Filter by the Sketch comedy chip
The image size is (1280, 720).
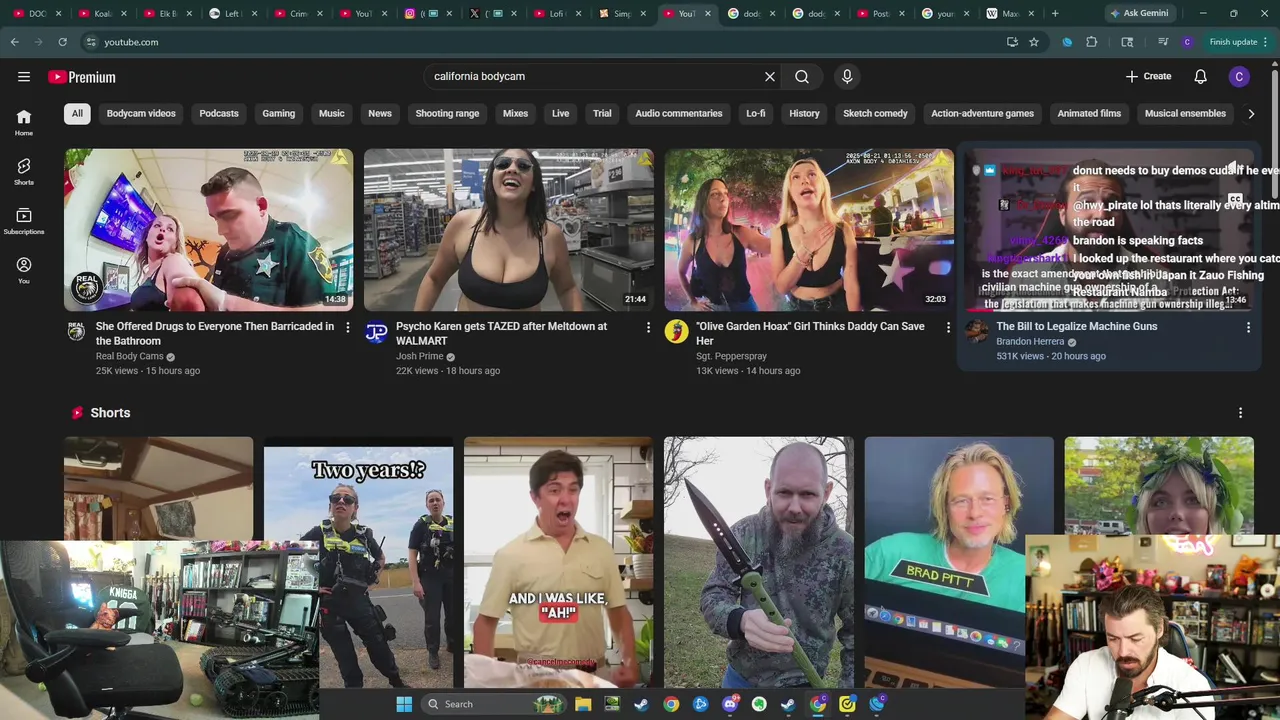click(x=875, y=113)
